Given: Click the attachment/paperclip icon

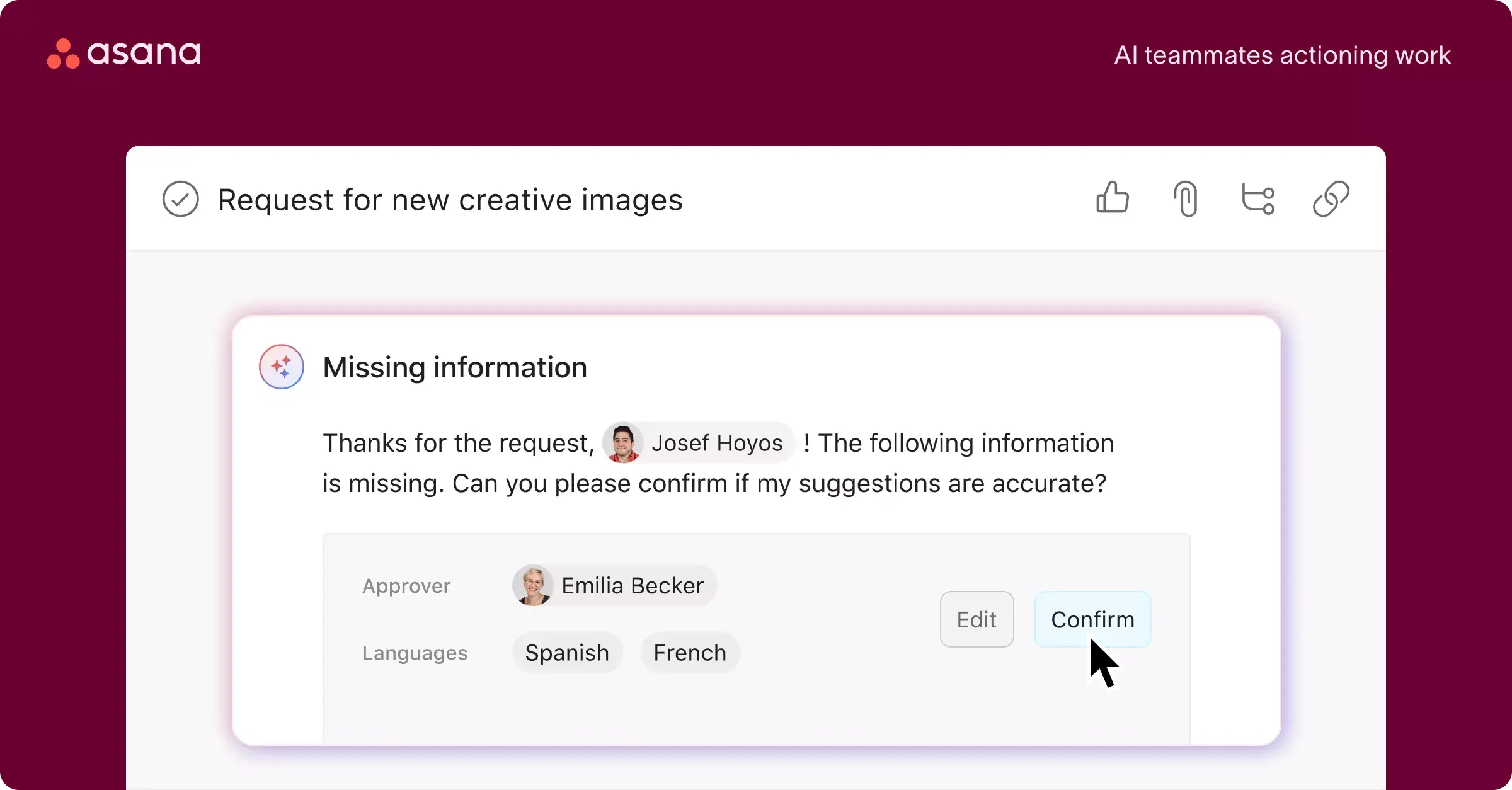Looking at the screenshot, I should click(x=1185, y=198).
